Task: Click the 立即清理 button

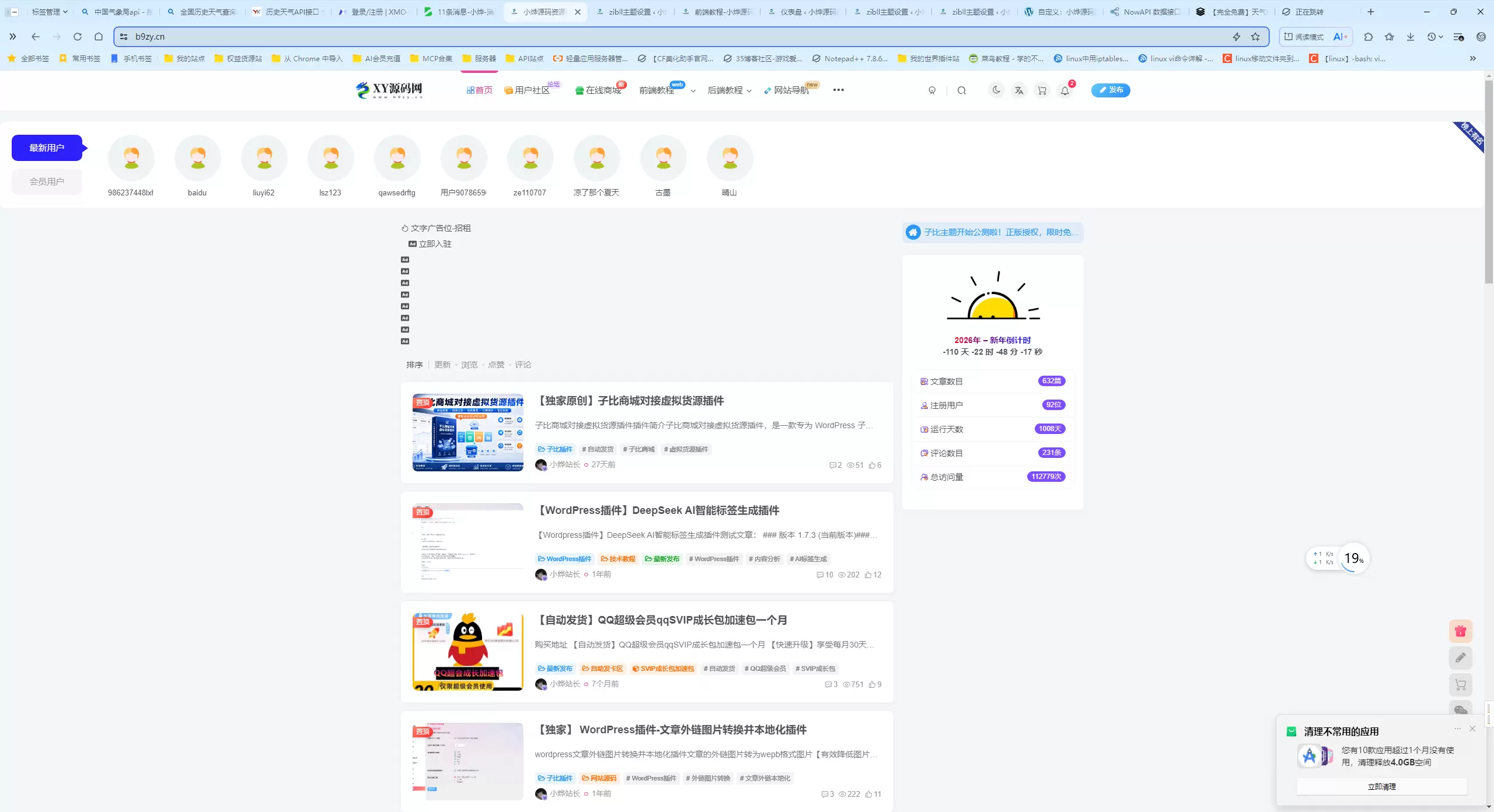Action: point(1381,786)
